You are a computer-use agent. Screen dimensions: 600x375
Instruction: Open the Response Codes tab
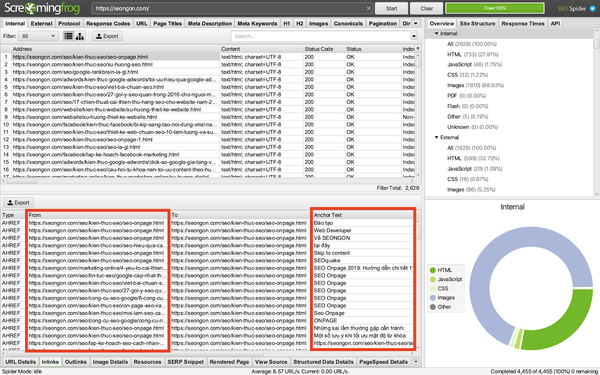(108, 23)
